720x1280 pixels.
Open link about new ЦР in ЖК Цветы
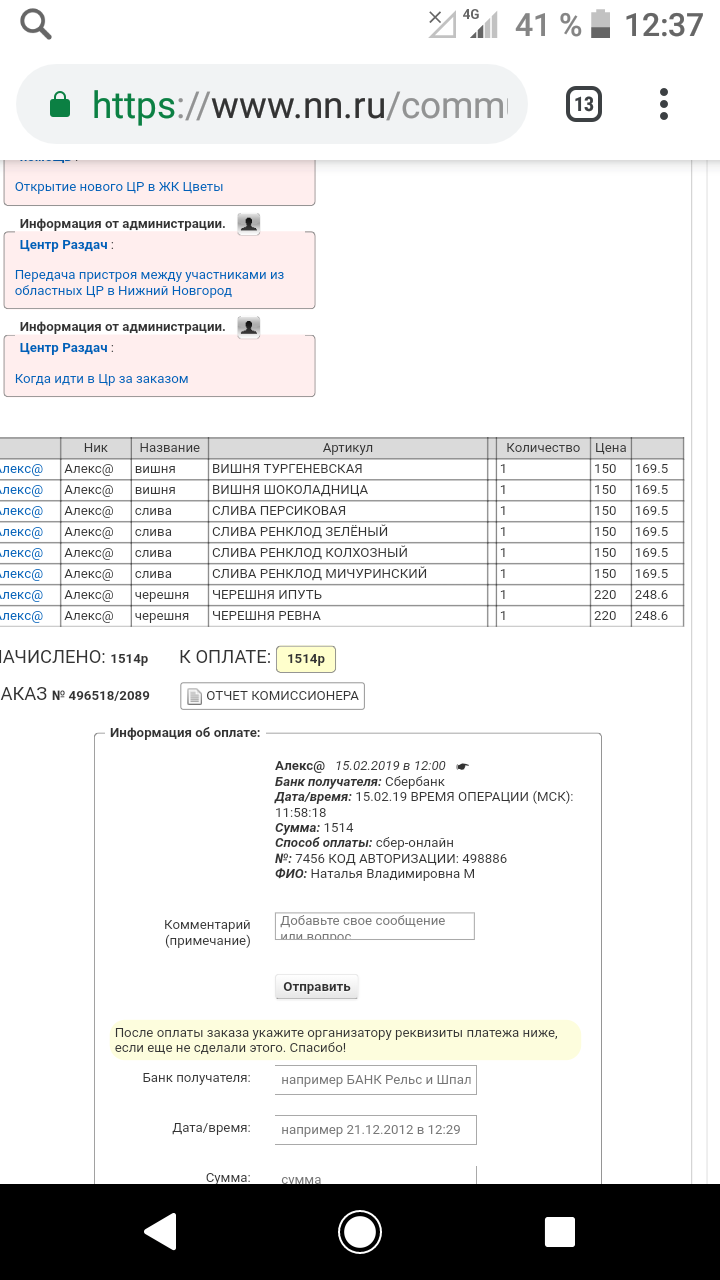pos(119,186)
